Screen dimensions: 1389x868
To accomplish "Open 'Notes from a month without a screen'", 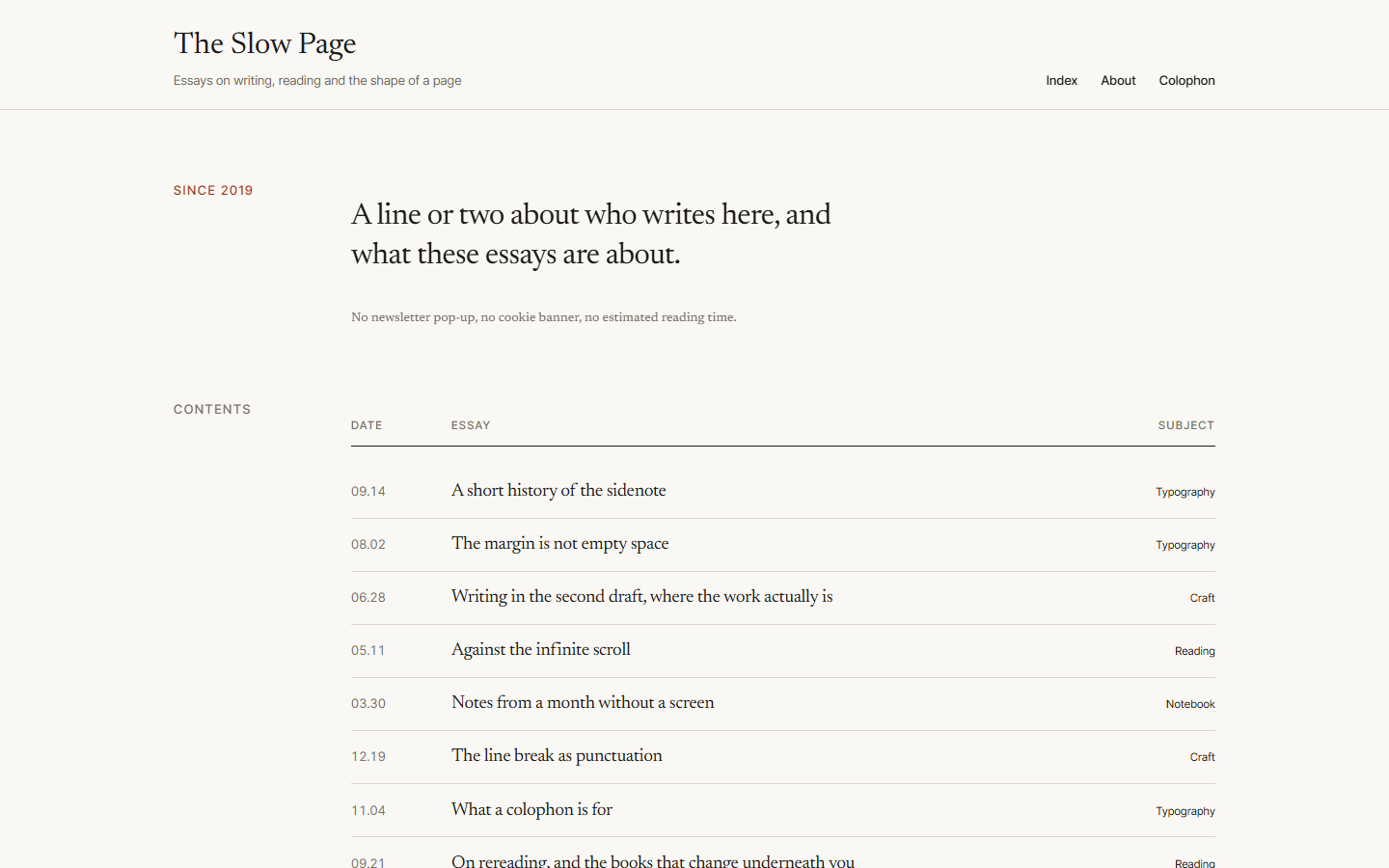I will (583, 702).
